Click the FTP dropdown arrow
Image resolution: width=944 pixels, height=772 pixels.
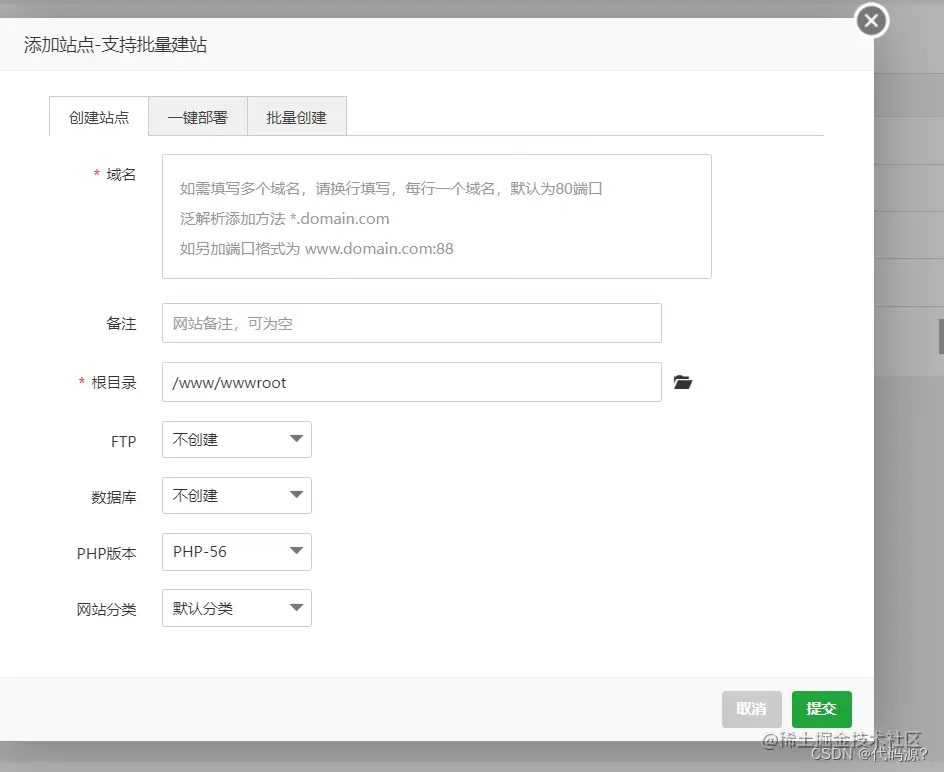pyautogui.click(x=296, y=439)
